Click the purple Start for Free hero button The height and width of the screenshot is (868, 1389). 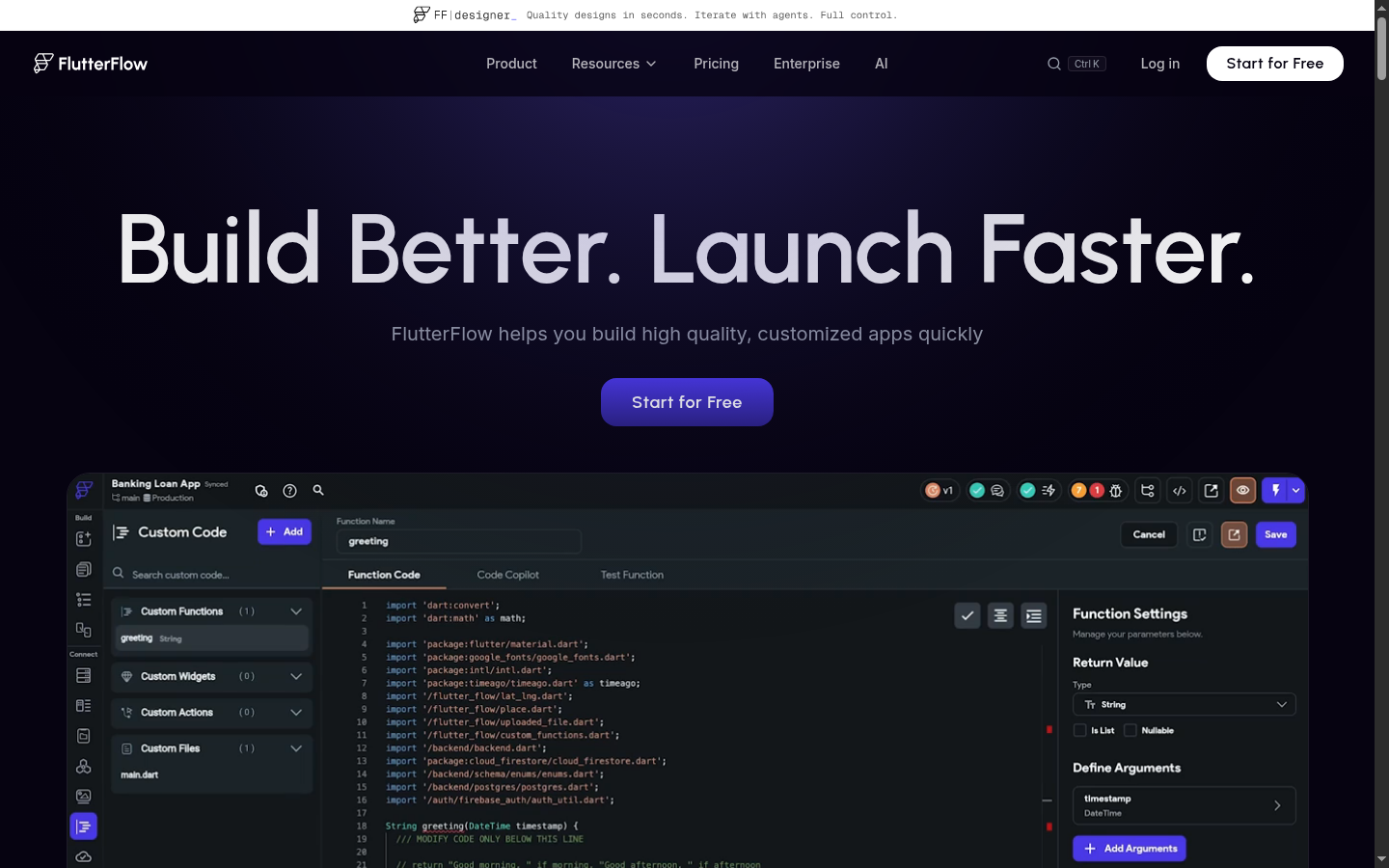click(x=687, y=402)
